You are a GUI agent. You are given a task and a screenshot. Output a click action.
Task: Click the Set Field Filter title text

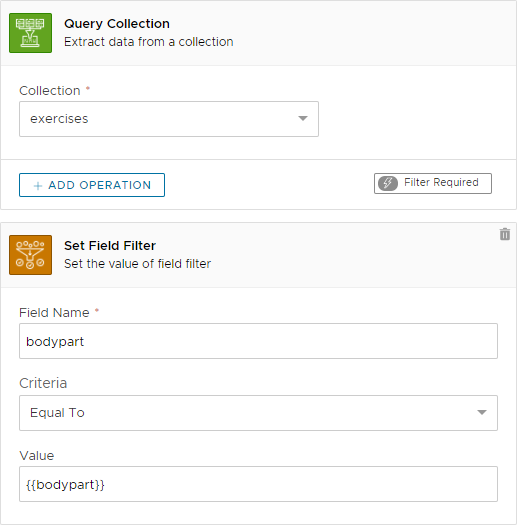(110, 246)
